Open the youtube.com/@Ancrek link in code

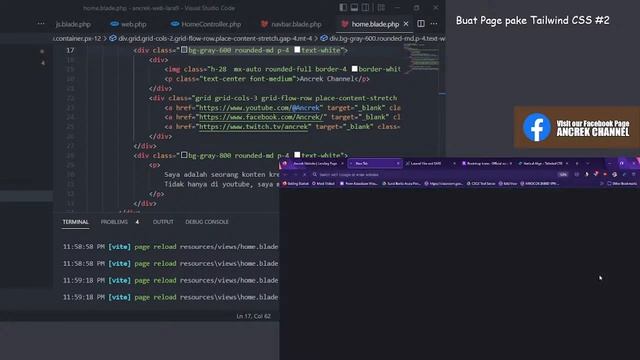pos(260,108)
